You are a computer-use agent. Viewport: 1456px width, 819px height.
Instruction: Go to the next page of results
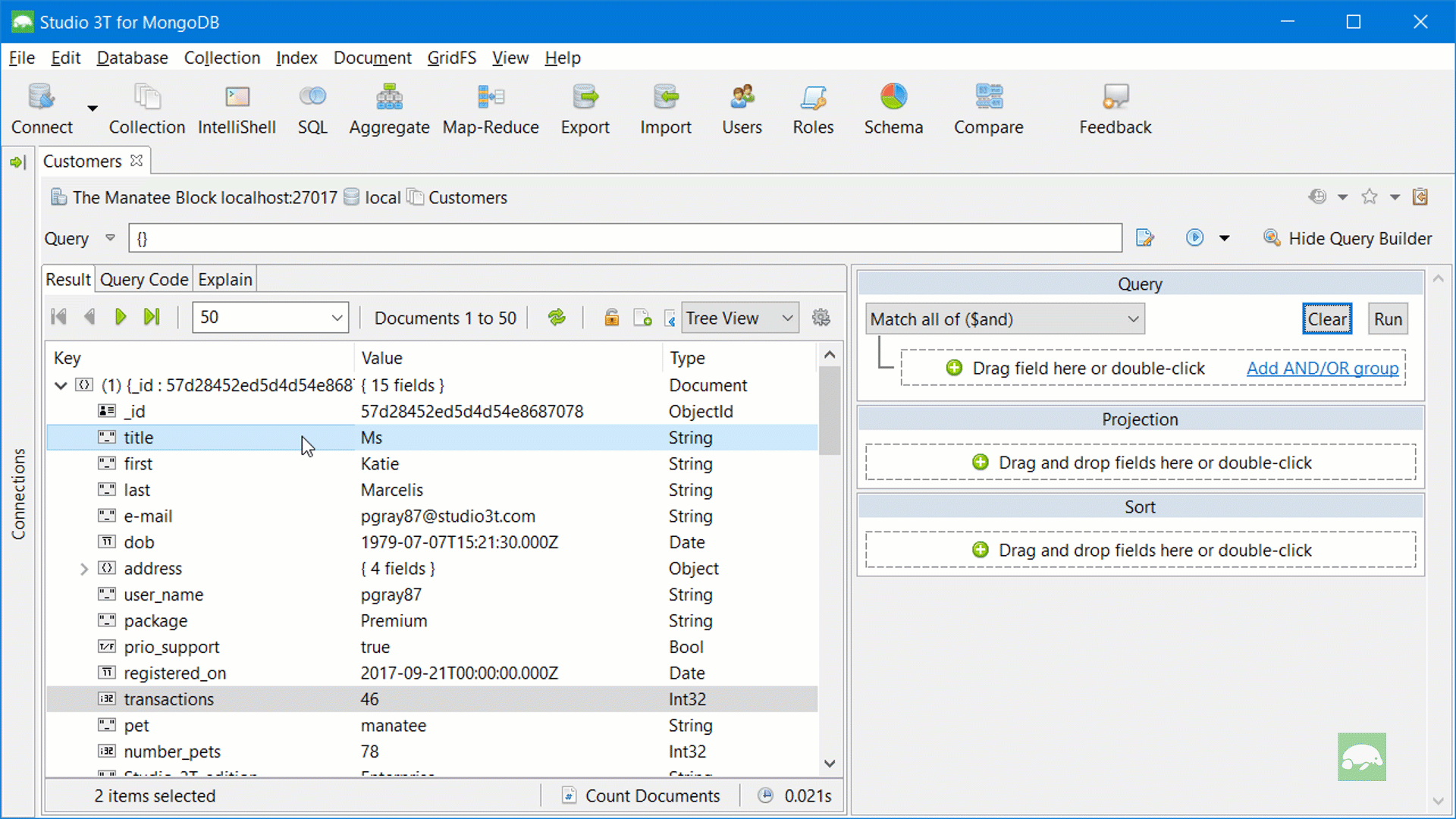[x=121, y=317]
